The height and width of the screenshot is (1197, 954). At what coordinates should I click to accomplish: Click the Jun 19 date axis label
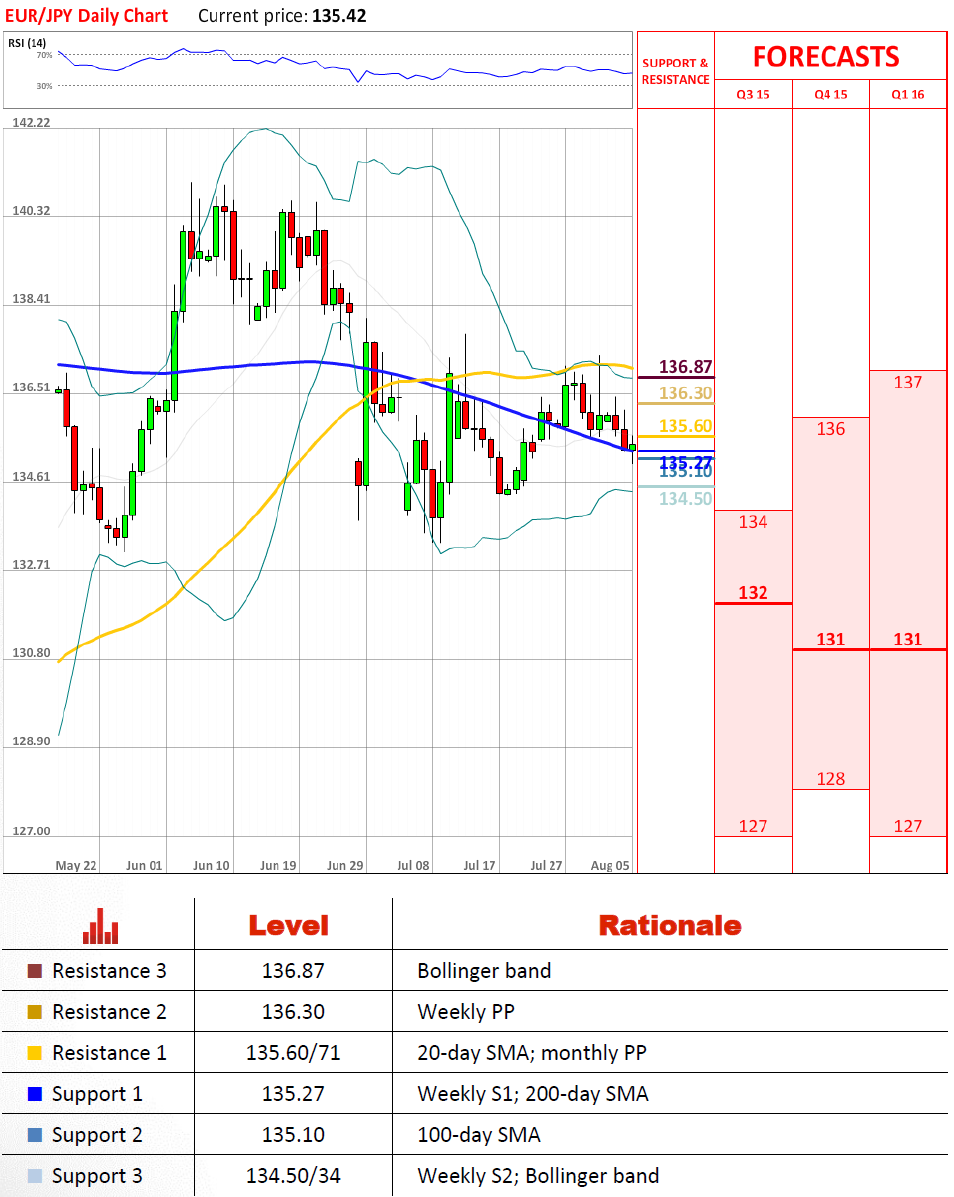(x=277, y=865)
